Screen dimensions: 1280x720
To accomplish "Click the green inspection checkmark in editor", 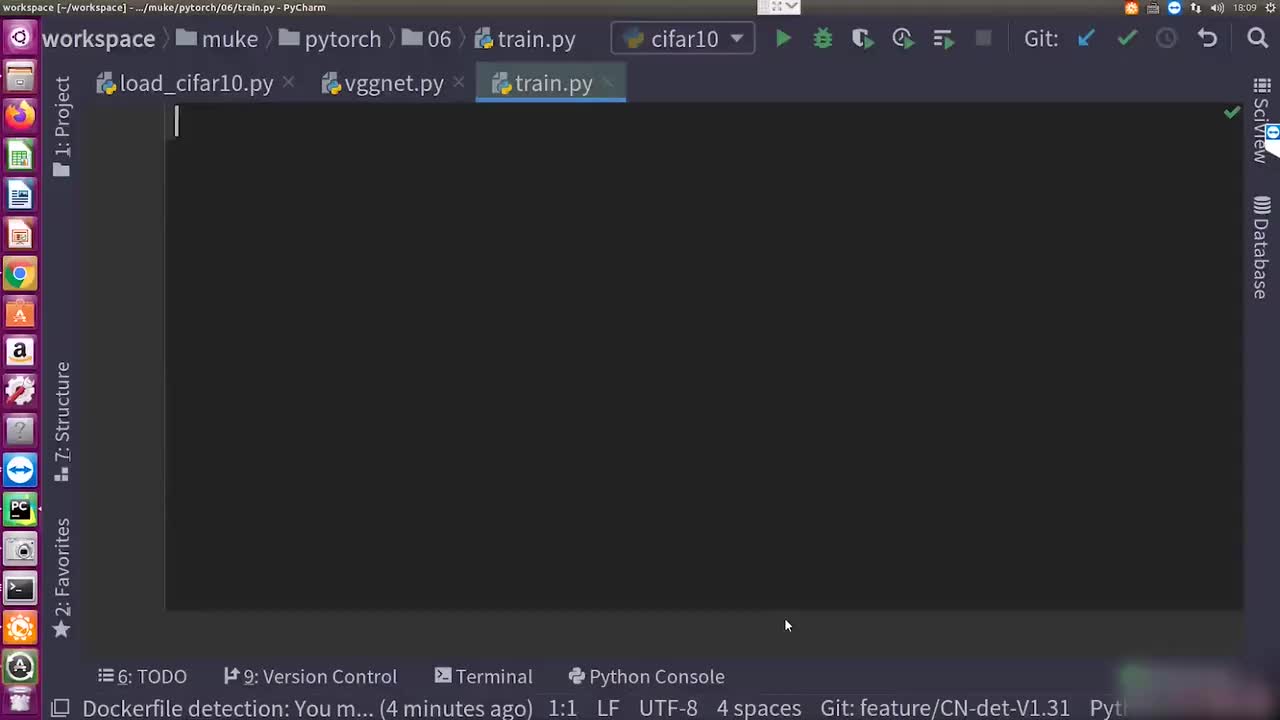I will (x=1232, y=113).
